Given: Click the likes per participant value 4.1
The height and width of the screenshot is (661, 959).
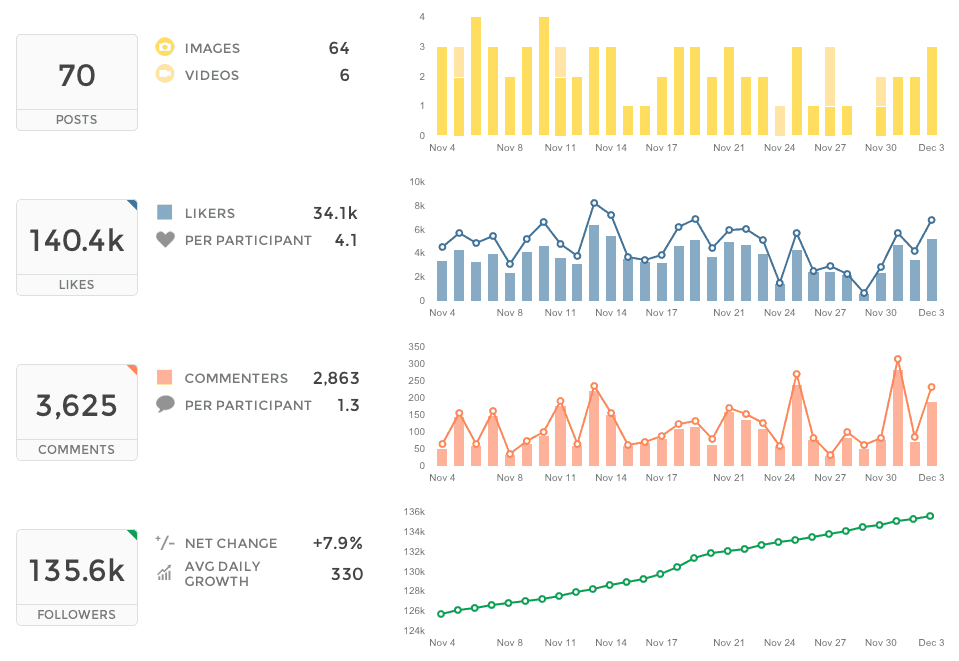Looking at the screenshot, I should tap(346, 240).
